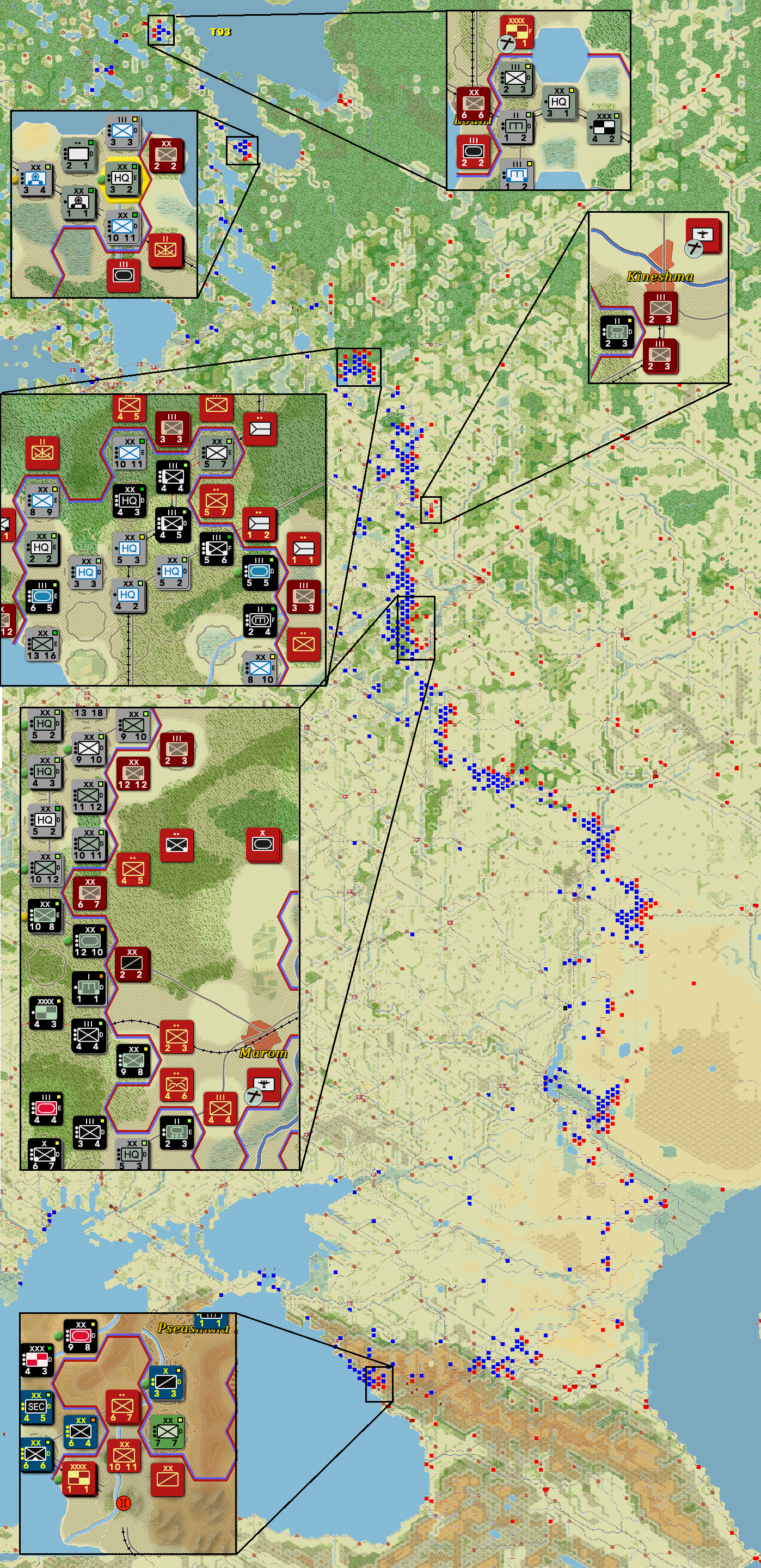The width and height of the screenshot is (761, 1568).
Task: Select the SEC 4-5 security division counter
Action: point(36,1407)
